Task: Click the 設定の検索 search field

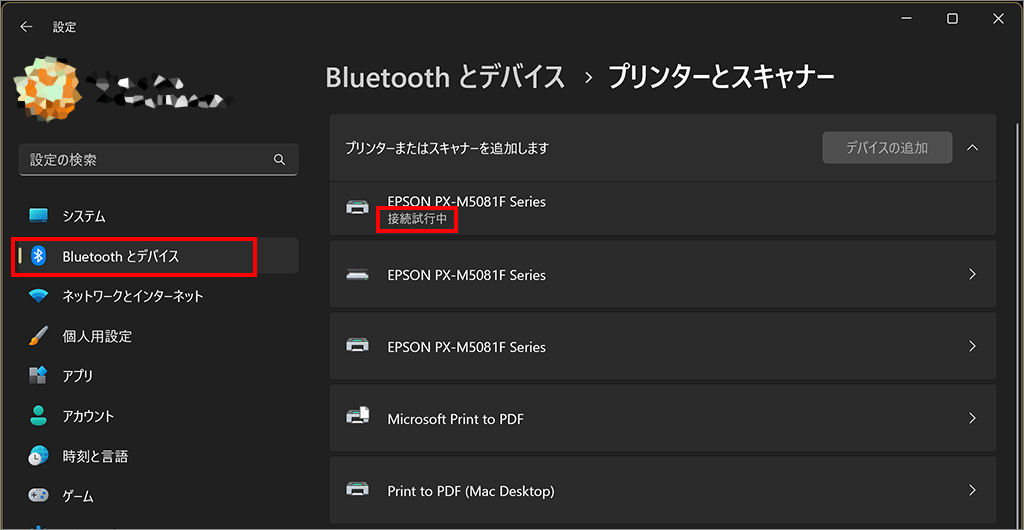Action: click(158, 160)
